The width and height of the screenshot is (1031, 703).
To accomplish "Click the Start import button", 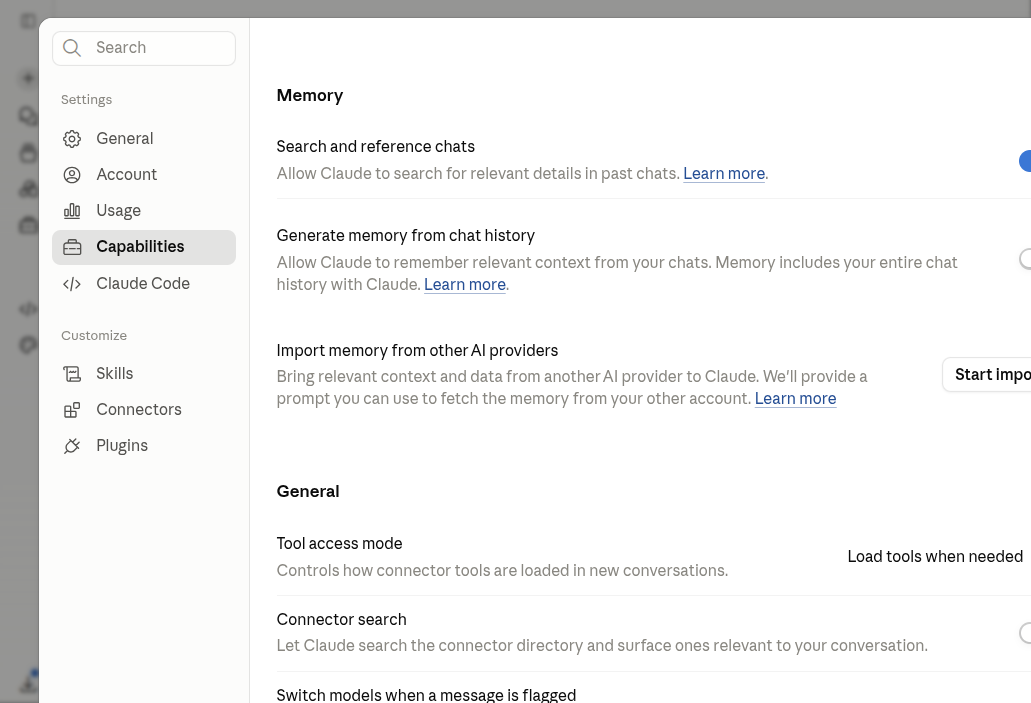I will coord(987,375).
